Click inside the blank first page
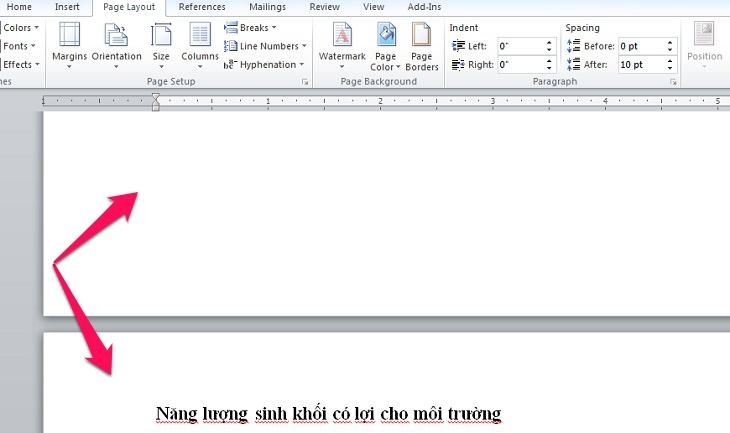The image size is (730, 433). 386,213
